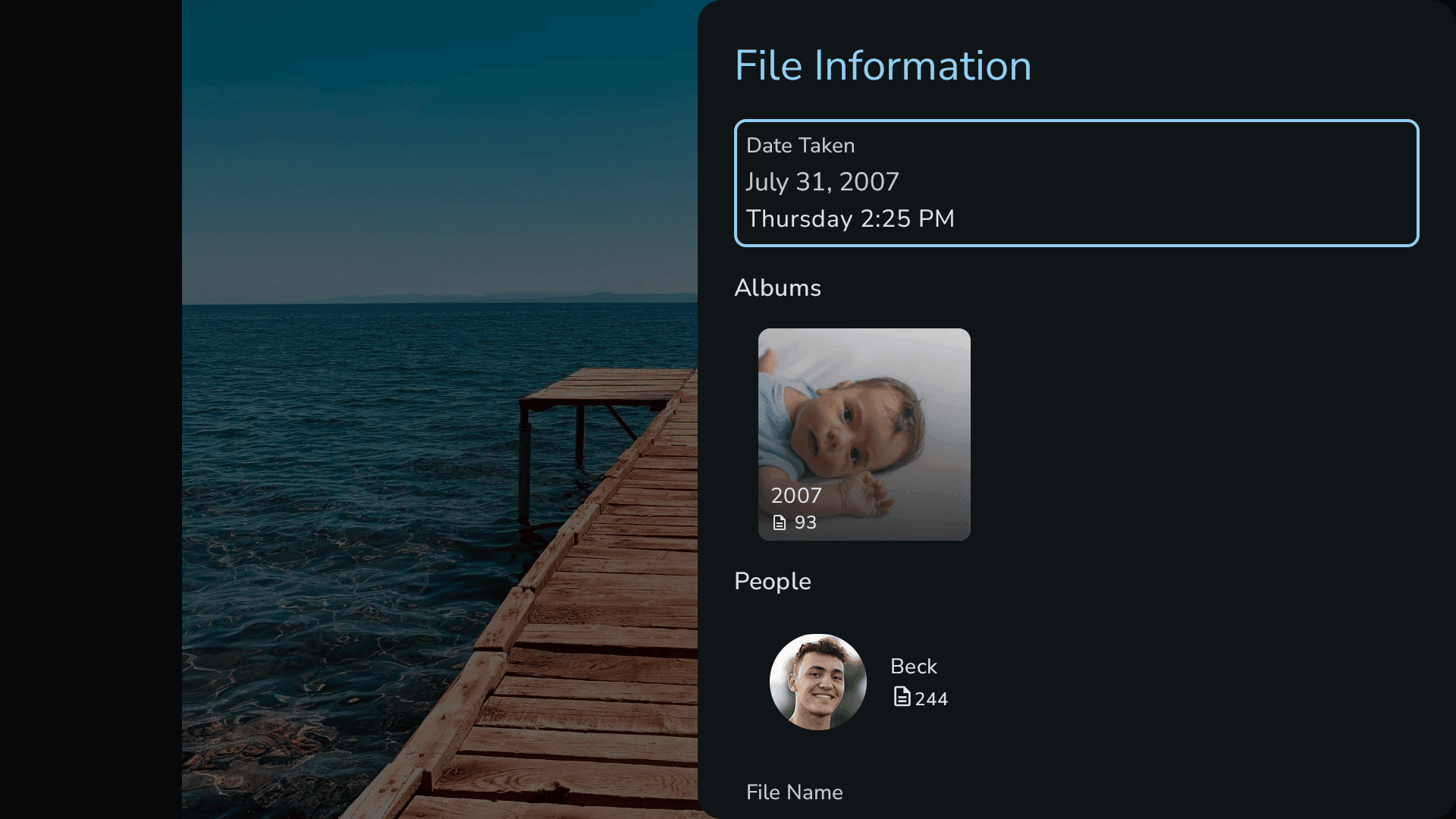Click the People section heading
The width and height of the screenshot is (1456, 819).
click(x=772, y=581)
